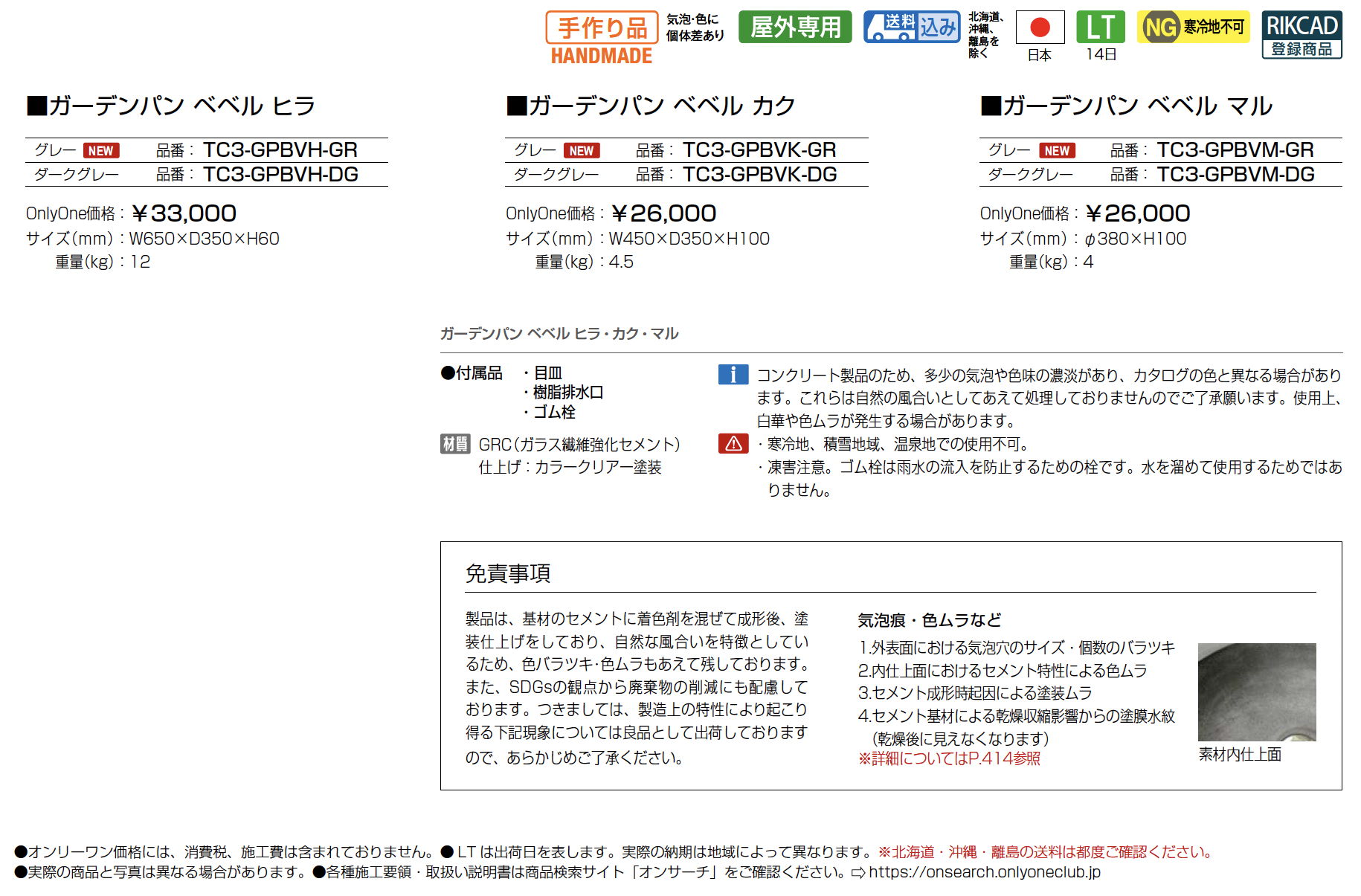Click product code TC3-GPBVM-DG
Viewport: 1361px width, 896px height.
click(1236, 175)
